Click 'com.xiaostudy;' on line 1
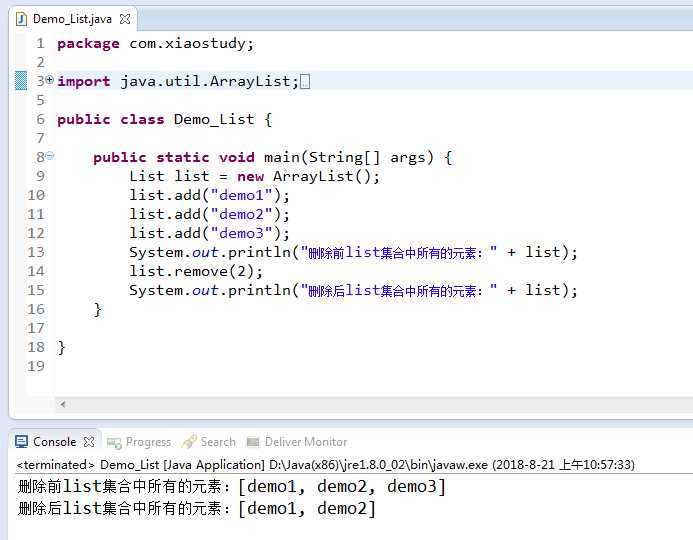The height and width of the screenshot is (540, 693). pos(191,44)
